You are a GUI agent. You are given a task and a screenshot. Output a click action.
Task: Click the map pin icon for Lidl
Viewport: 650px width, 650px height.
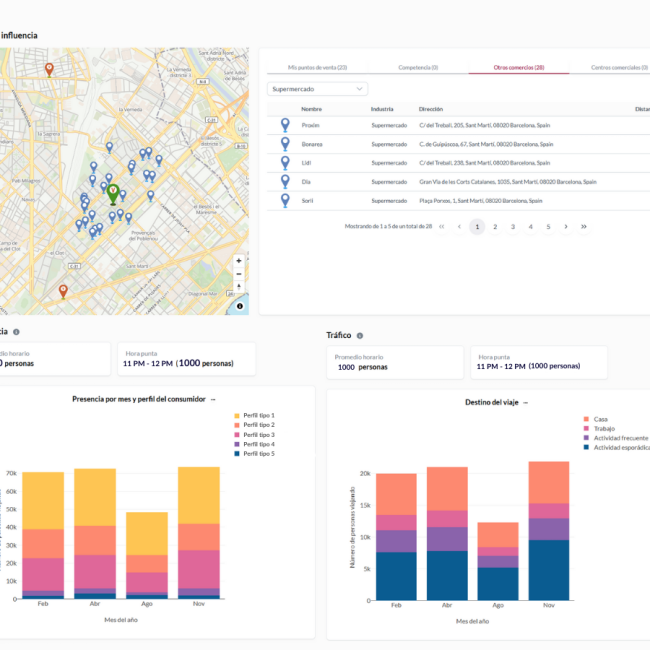(285, 162)
